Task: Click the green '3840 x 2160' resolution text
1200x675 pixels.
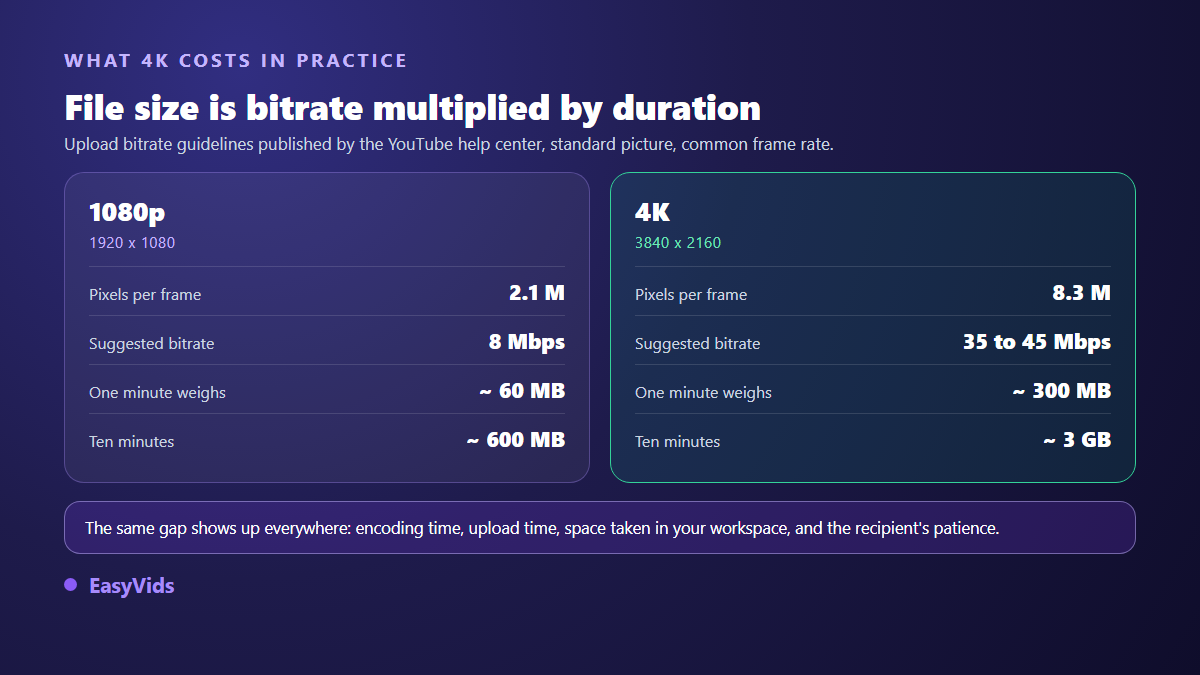Action: 678,243
